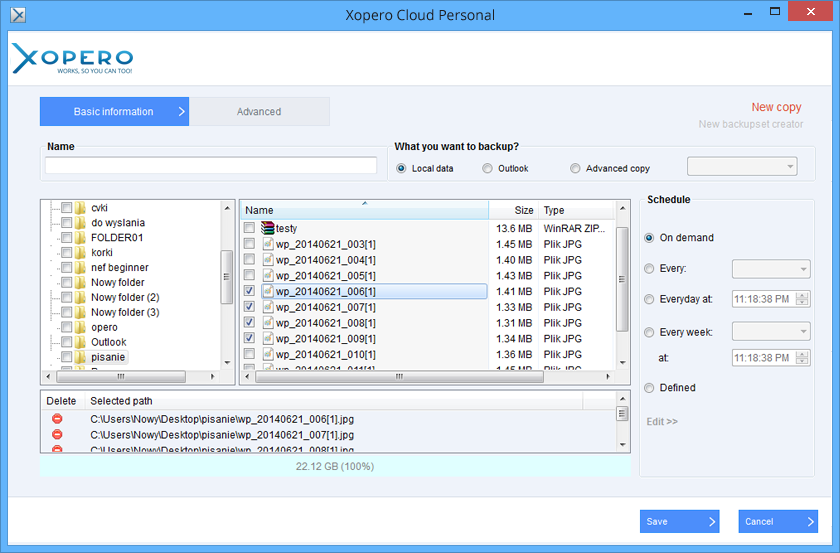The width and height of the screenshot is (840, 553).
Task: Click the JPG icon of wp_20140621_003[1]
Action: (268, 244)
